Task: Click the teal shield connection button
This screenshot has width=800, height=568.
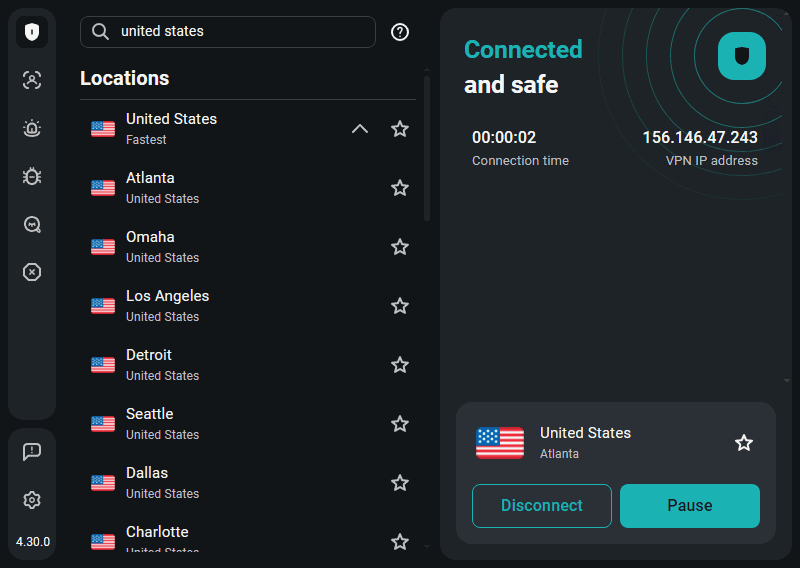Action: pyautogui.click(x=742, y=56)
